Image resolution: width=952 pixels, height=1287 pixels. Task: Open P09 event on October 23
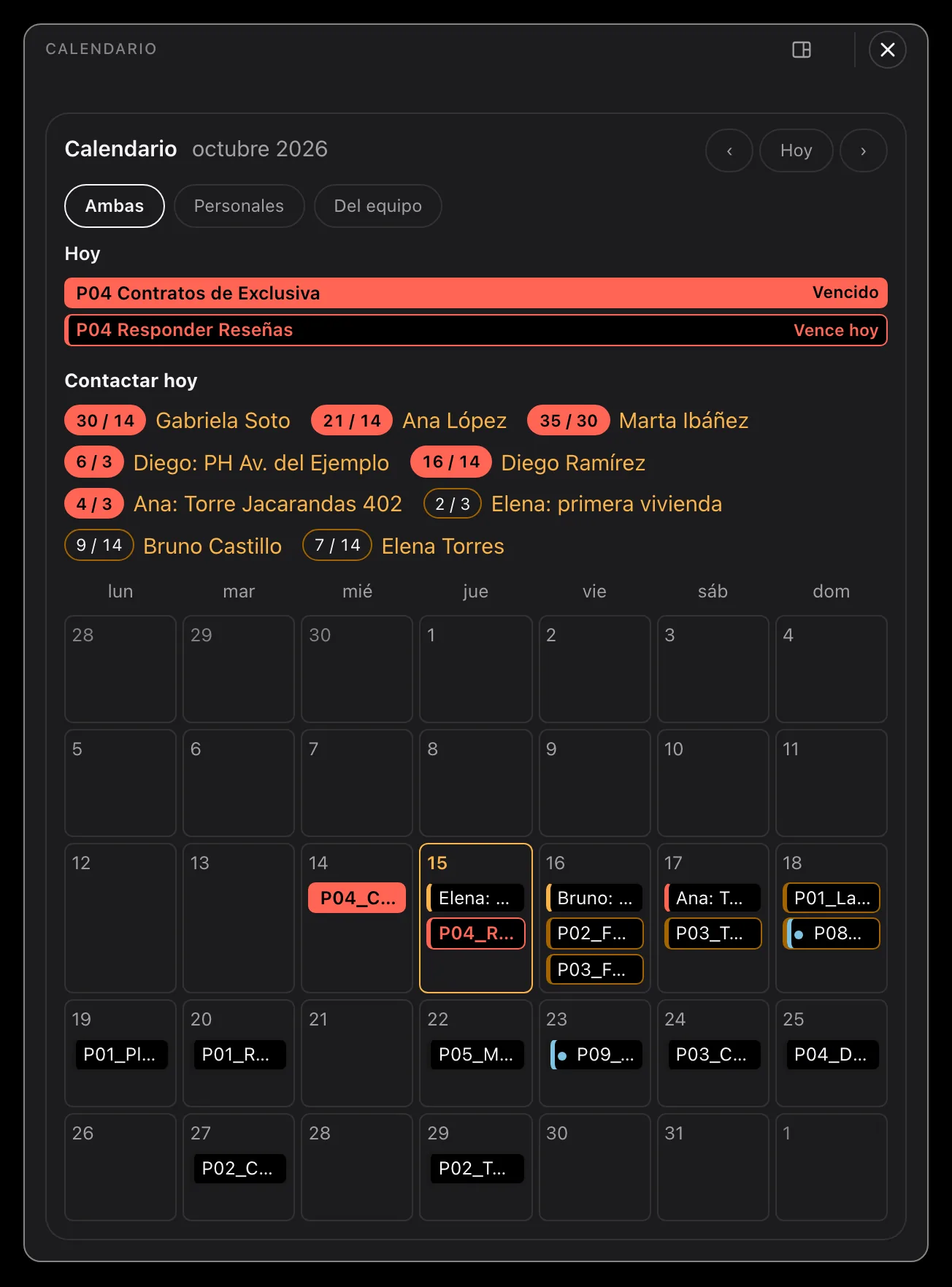pyautogui.click(x=596, y=1055)
